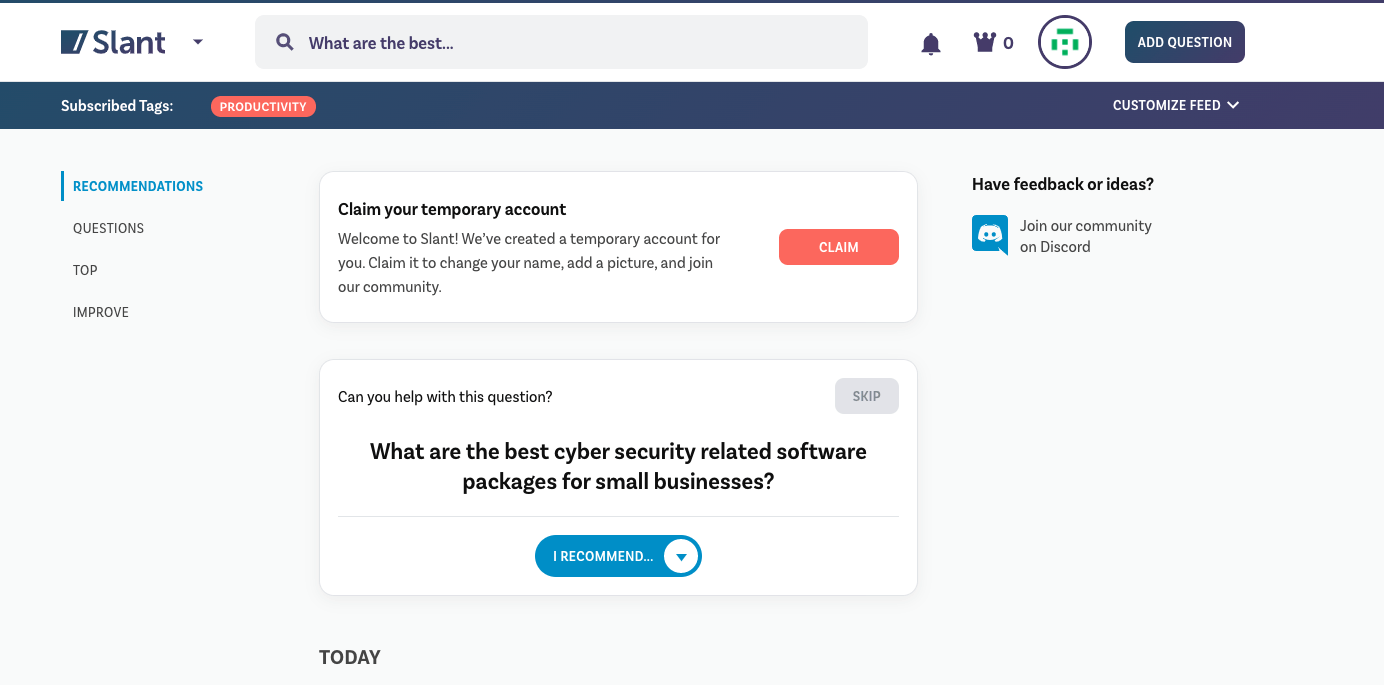Switch to the Recommendations tab
Screen dimensions: 1384x685
[x=138, y=186]
